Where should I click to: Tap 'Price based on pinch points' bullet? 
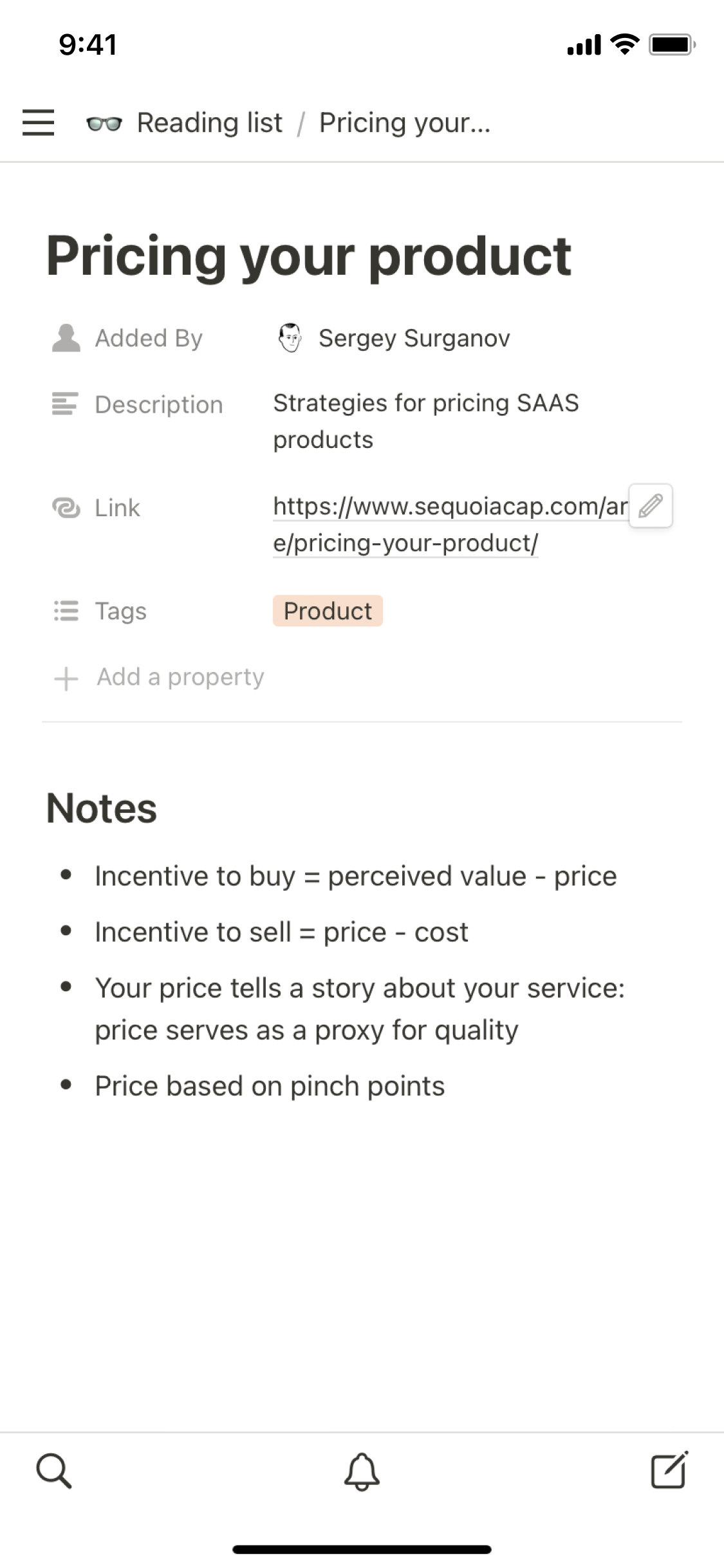click(270, 1086)
